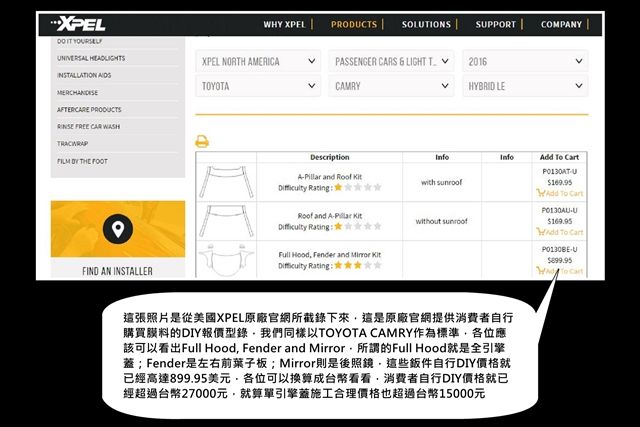The width and height of the screenshot is (640, 427).
Task: Click difficulty star rating of A-Pillar and Roof Kit
Action: tap(358, 187)
